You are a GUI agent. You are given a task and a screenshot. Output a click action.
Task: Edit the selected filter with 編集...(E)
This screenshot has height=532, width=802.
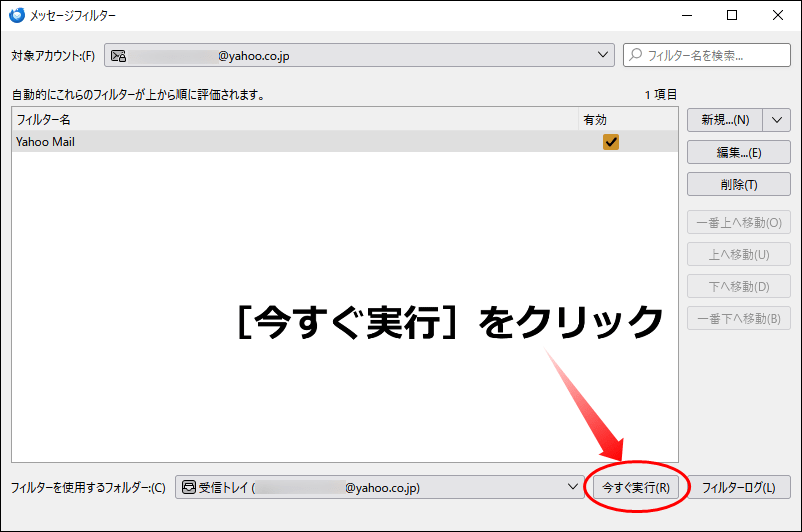(739, 152)
